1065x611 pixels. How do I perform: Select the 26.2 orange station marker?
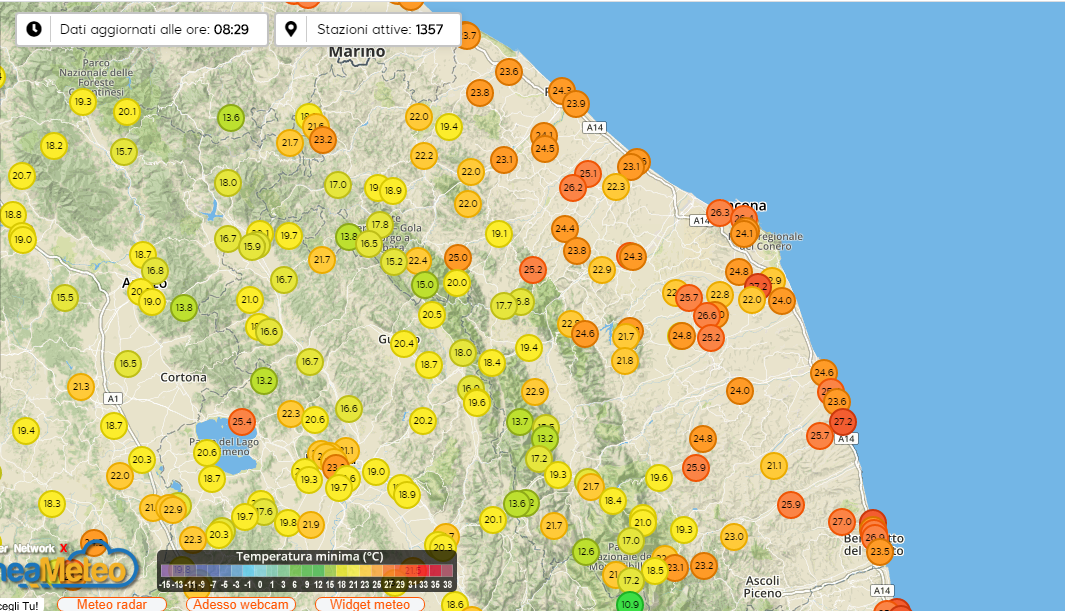click(x=573, y=186)
